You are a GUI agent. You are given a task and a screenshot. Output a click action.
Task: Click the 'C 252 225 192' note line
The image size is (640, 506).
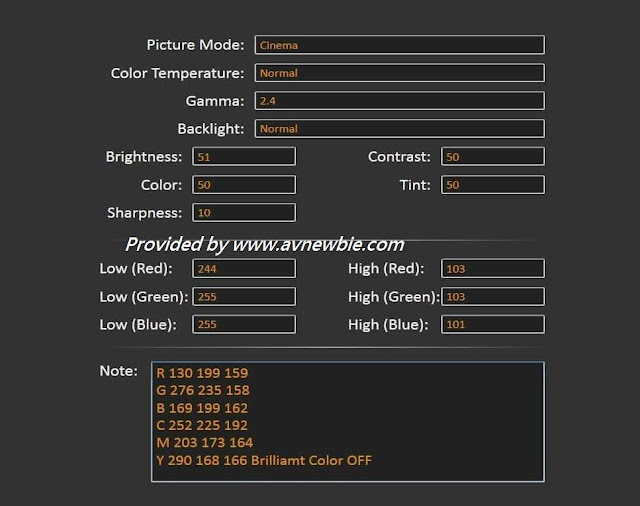point(202,426)
